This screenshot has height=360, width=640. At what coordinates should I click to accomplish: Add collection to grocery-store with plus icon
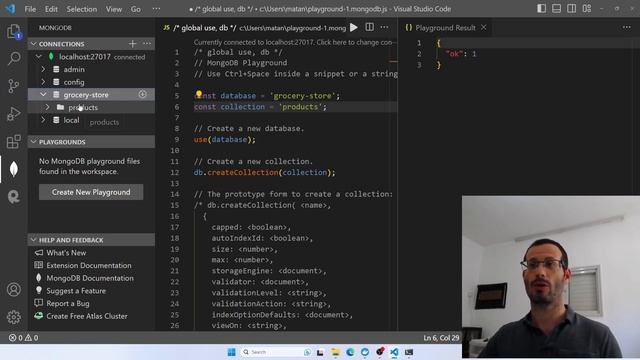142,94
